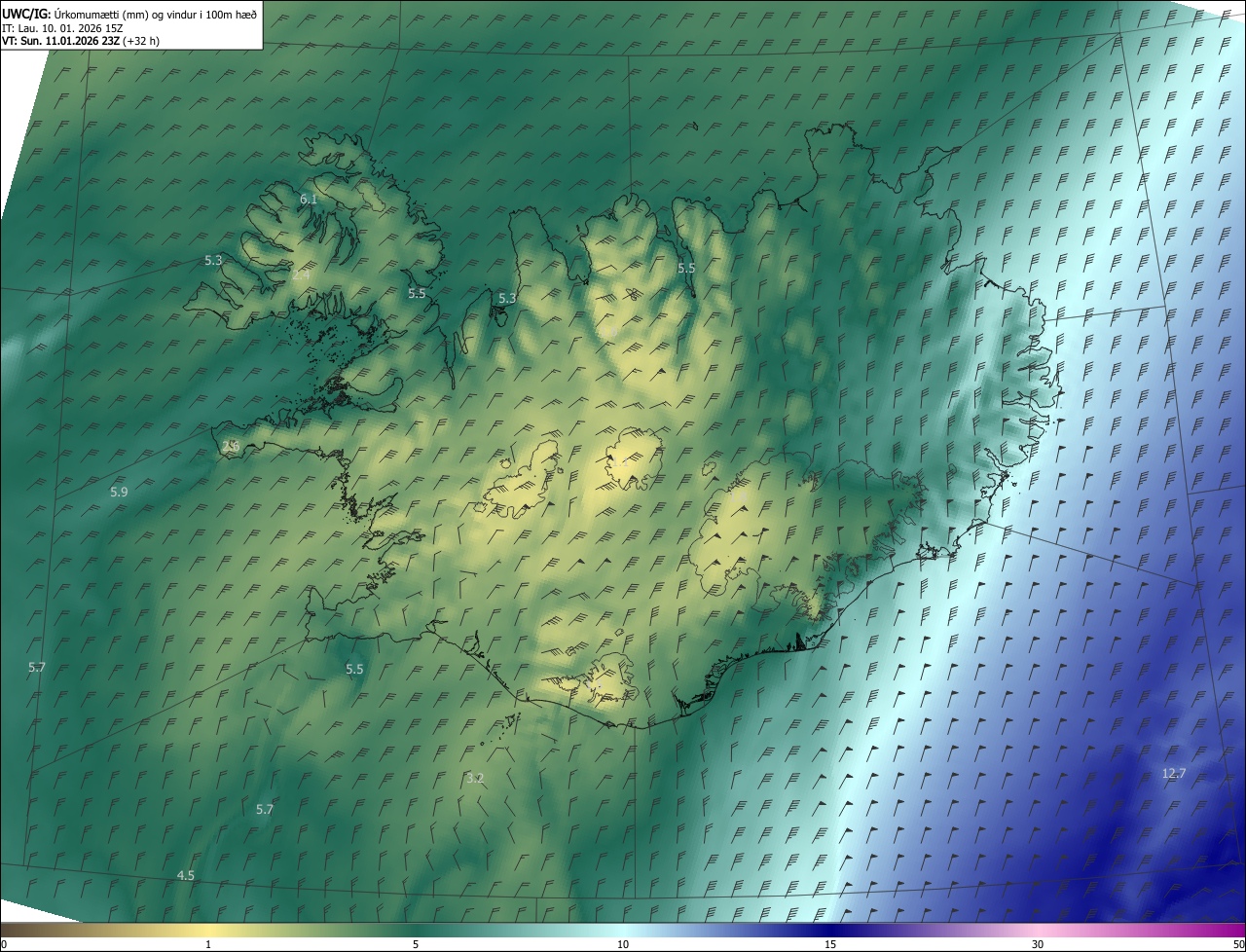This screenshot has width=1246, height=952.
Task: Click tick label "30" on the colour scale
Action: click(x=1038, y=944)
